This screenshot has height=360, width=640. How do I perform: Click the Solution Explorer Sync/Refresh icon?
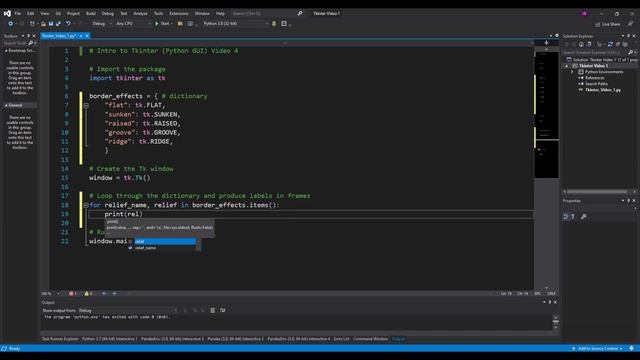[610, 44]
